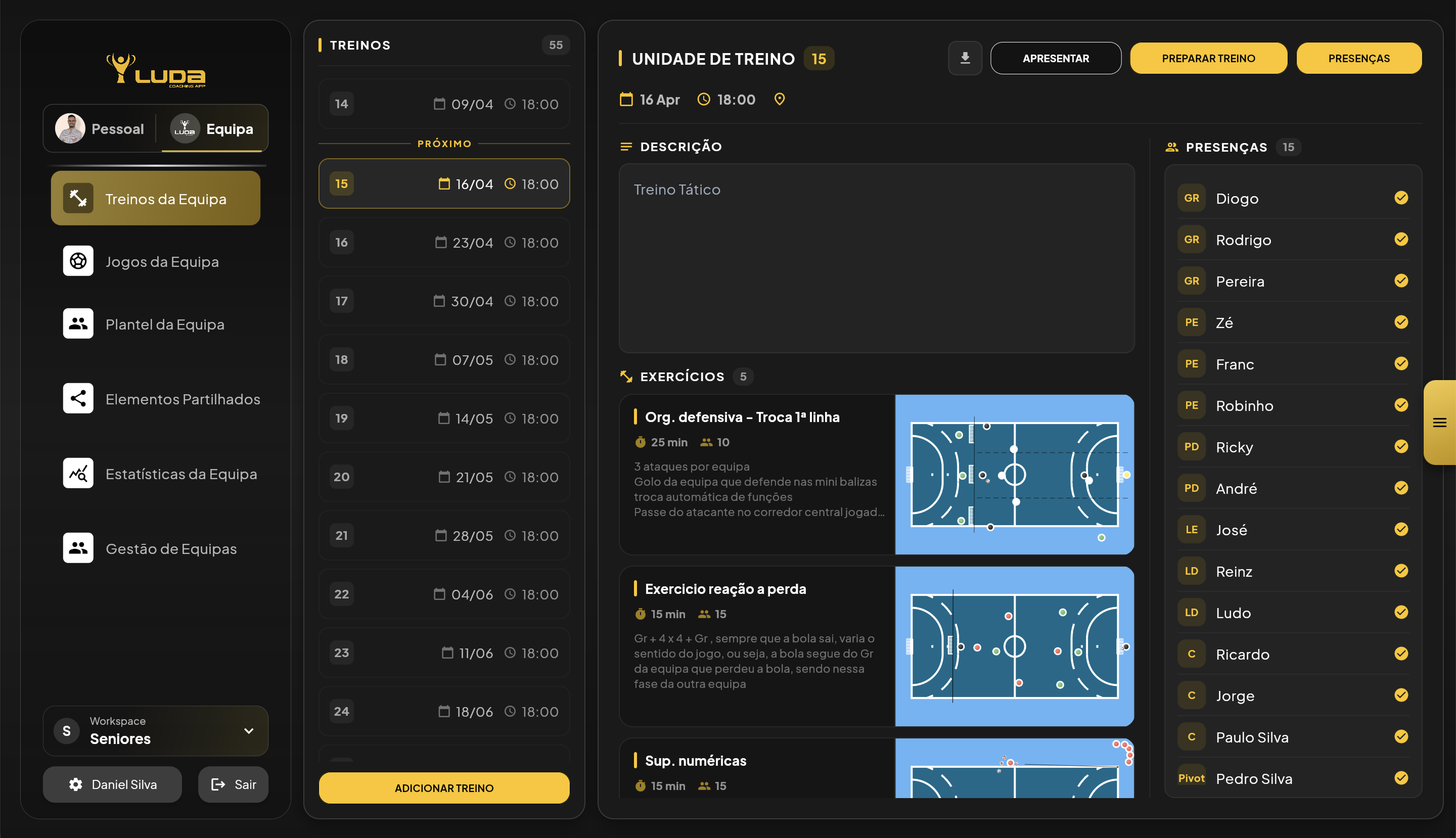
Task: Select training session 16 dated 23/04
Action: [x=443, y=242]
